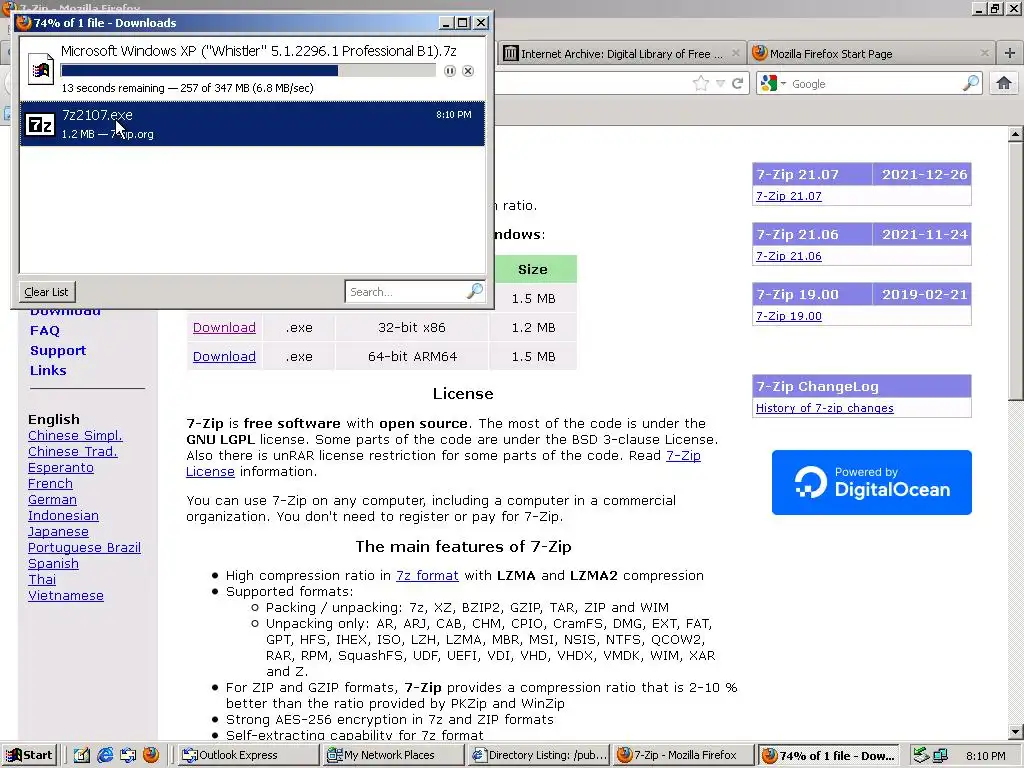The image size is (1024, 768).
Task: Launch Firefox from the quick launch bar
Action: (x=151, y=755)
